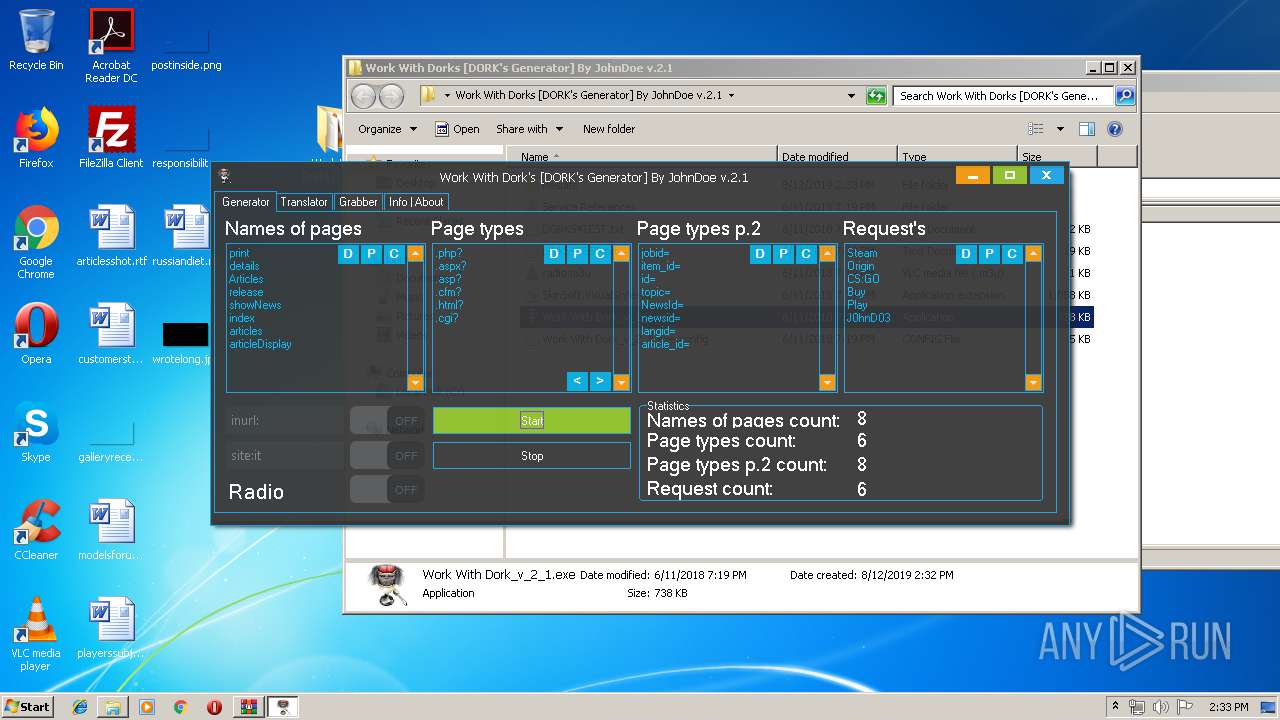Click Date modified column header in Explorer
The height and width of the screenshot is (720, 1280).
point(837,156)
